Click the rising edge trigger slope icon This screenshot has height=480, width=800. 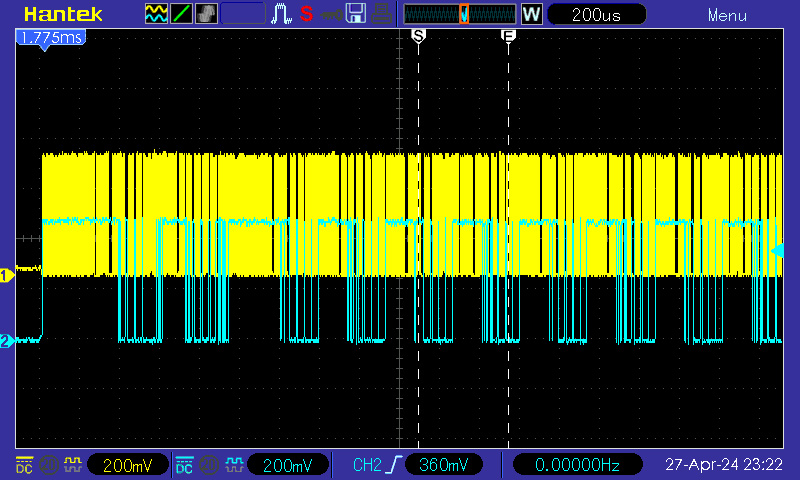(x=394, y=465)
